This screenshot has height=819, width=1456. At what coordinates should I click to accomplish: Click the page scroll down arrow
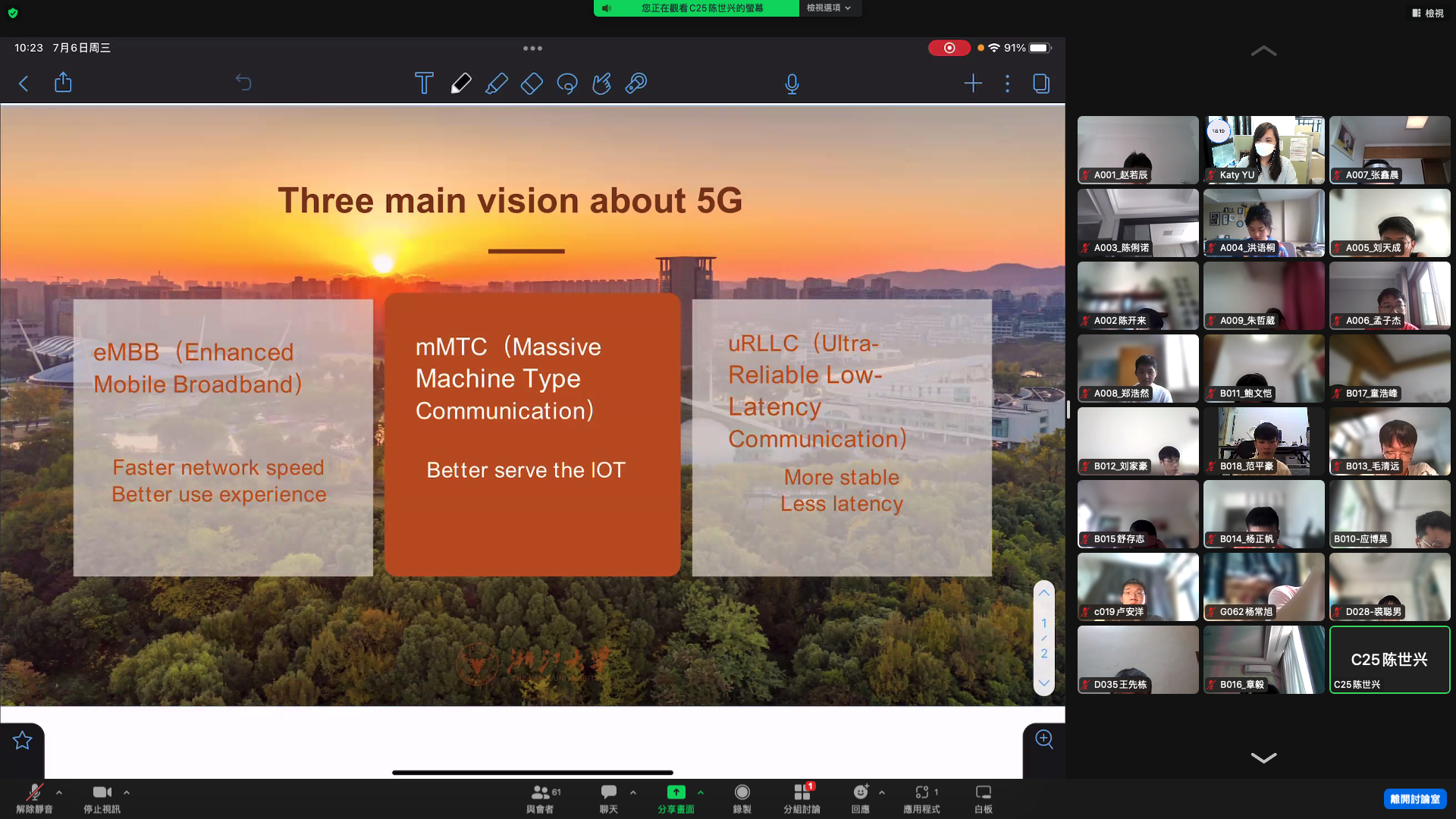(1043, 683)
